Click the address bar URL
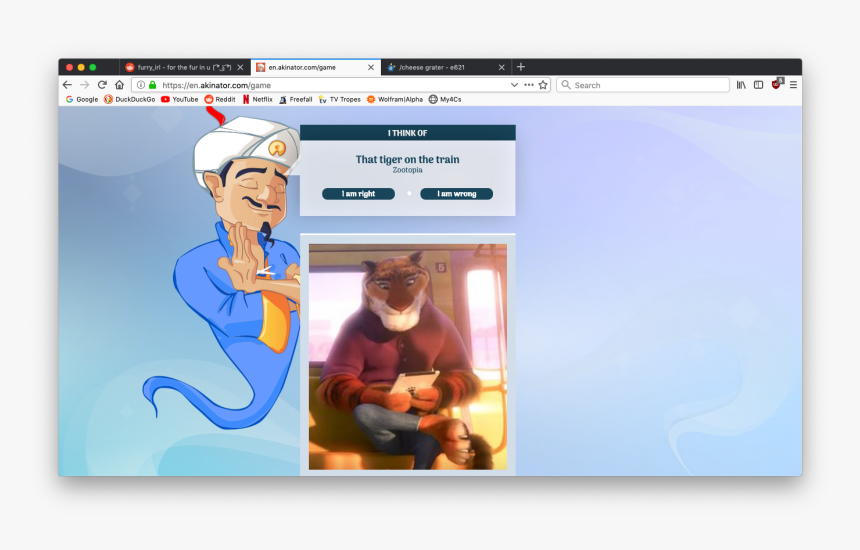Image resolution: width=860 pixels, height=550 pixels. [x=217, y=85]
